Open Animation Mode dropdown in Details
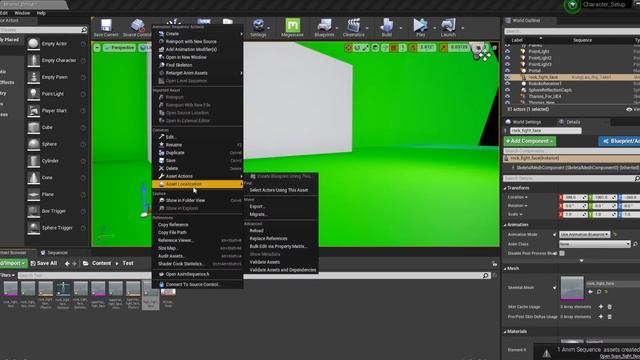640x360 pixels. pyautogui.click(x=584, y=234)
